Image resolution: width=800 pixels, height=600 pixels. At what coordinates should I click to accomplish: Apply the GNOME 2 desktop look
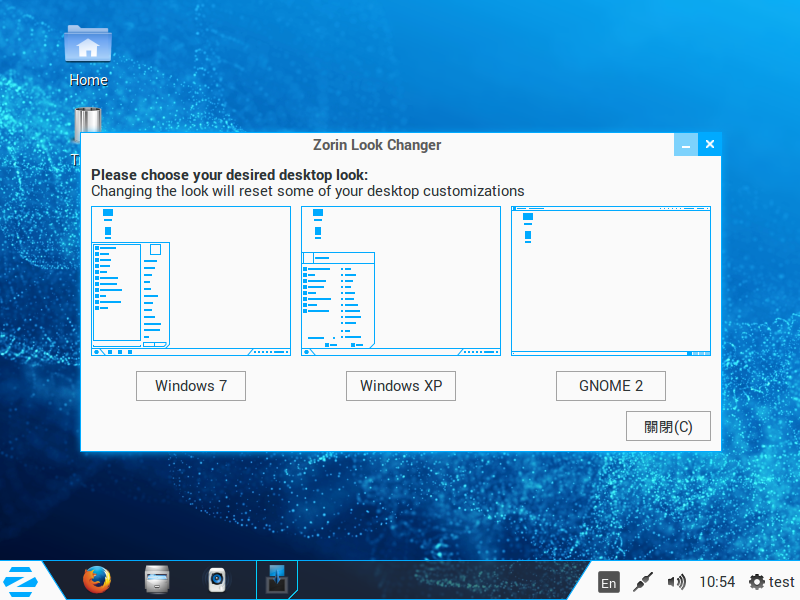click(611, 386)
